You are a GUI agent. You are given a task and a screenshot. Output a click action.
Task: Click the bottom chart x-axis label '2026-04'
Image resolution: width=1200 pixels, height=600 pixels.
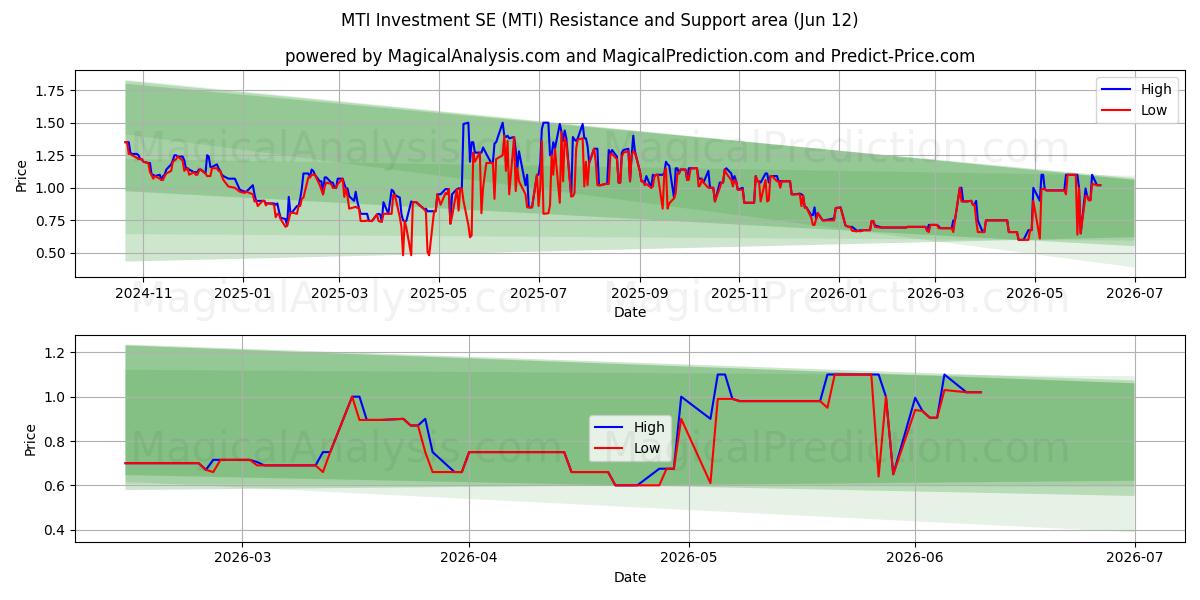point(469,559)
